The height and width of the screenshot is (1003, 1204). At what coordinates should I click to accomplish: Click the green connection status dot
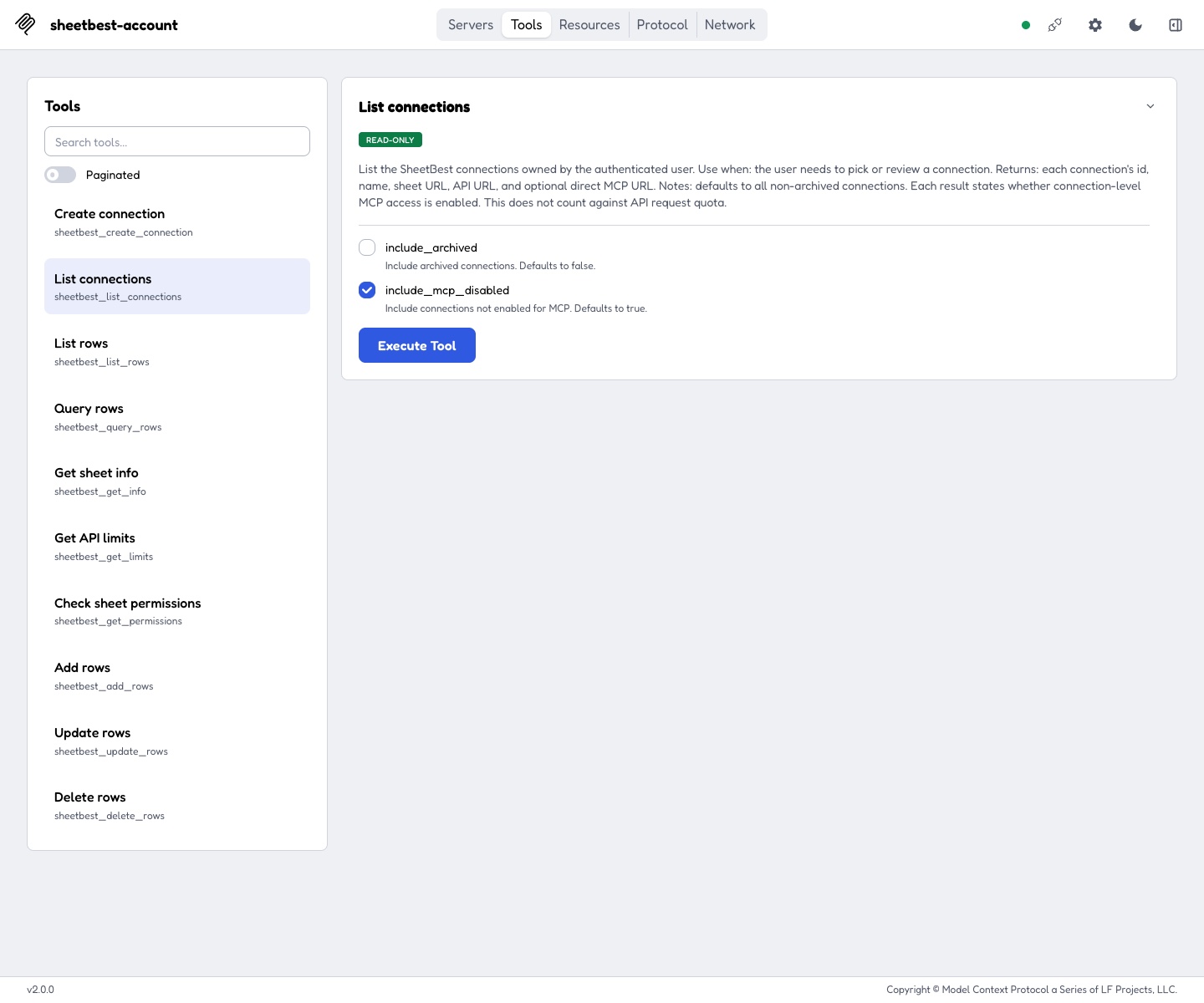pyautogui.click(x=1026, y=25)
